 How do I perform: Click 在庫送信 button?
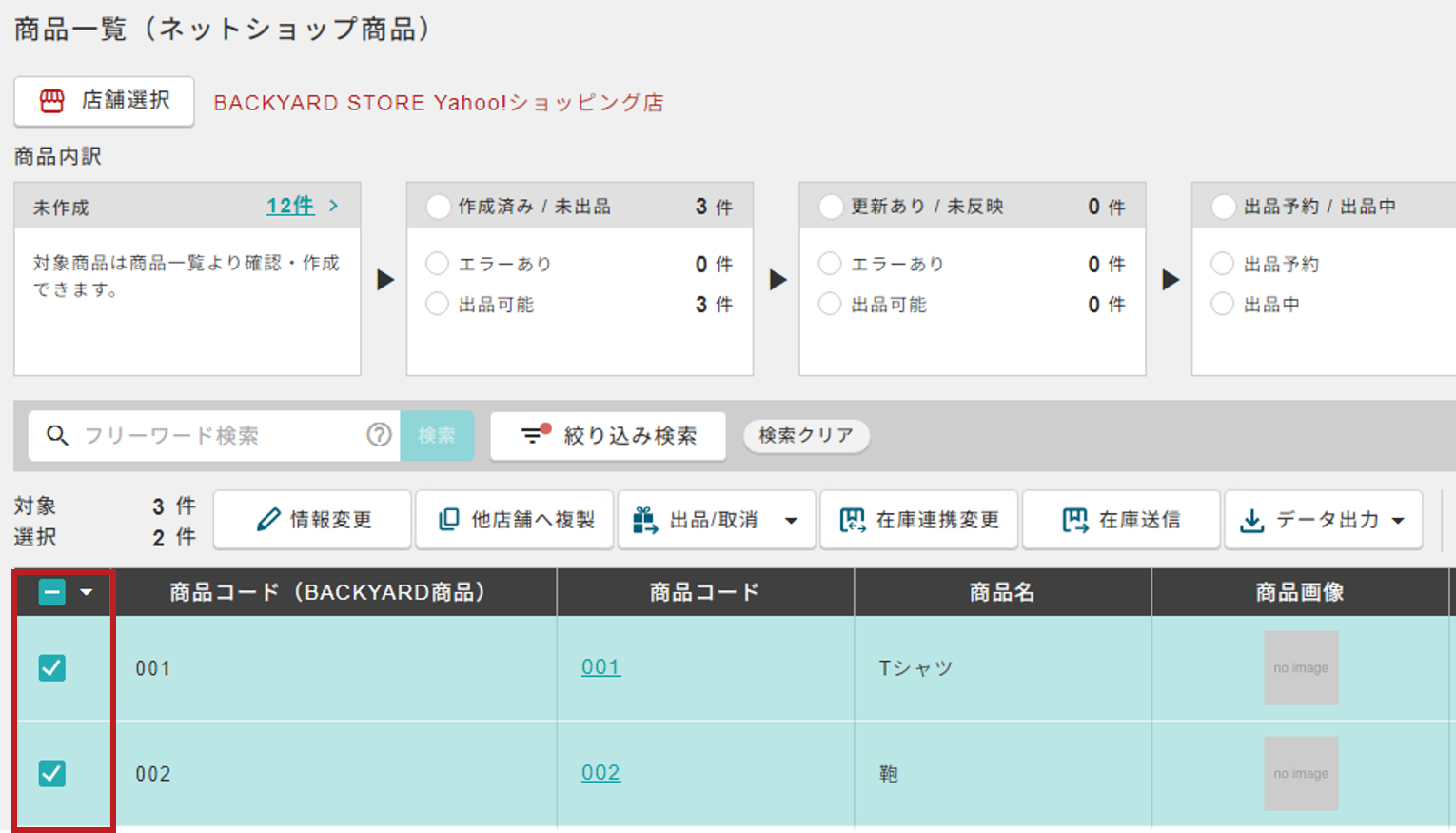[1121, 520]
